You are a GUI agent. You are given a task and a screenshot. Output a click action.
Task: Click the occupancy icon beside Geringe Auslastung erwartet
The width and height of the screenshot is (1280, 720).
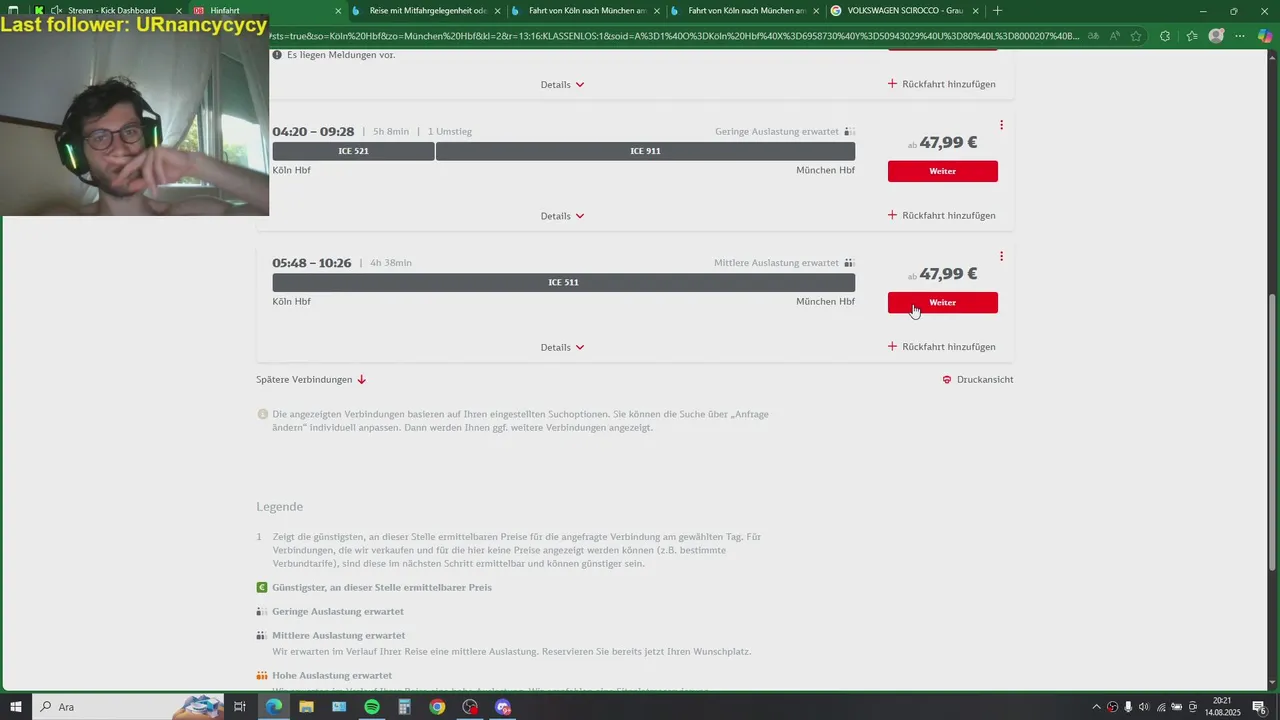pyautogui.click(x=849, y=131)
